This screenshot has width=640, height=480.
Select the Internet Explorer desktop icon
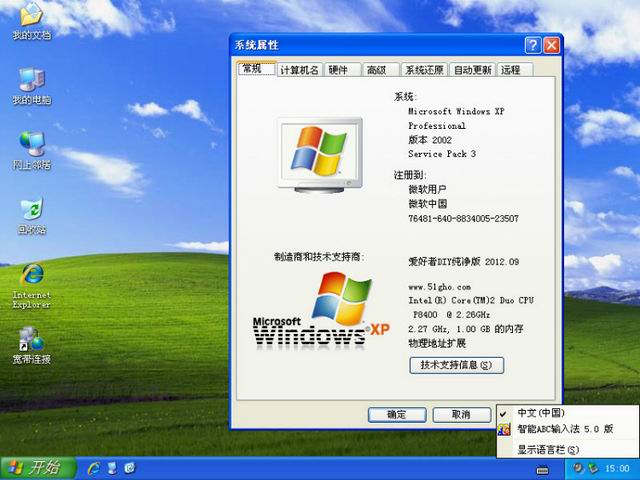pyautogui.click(x=31, y=286)
